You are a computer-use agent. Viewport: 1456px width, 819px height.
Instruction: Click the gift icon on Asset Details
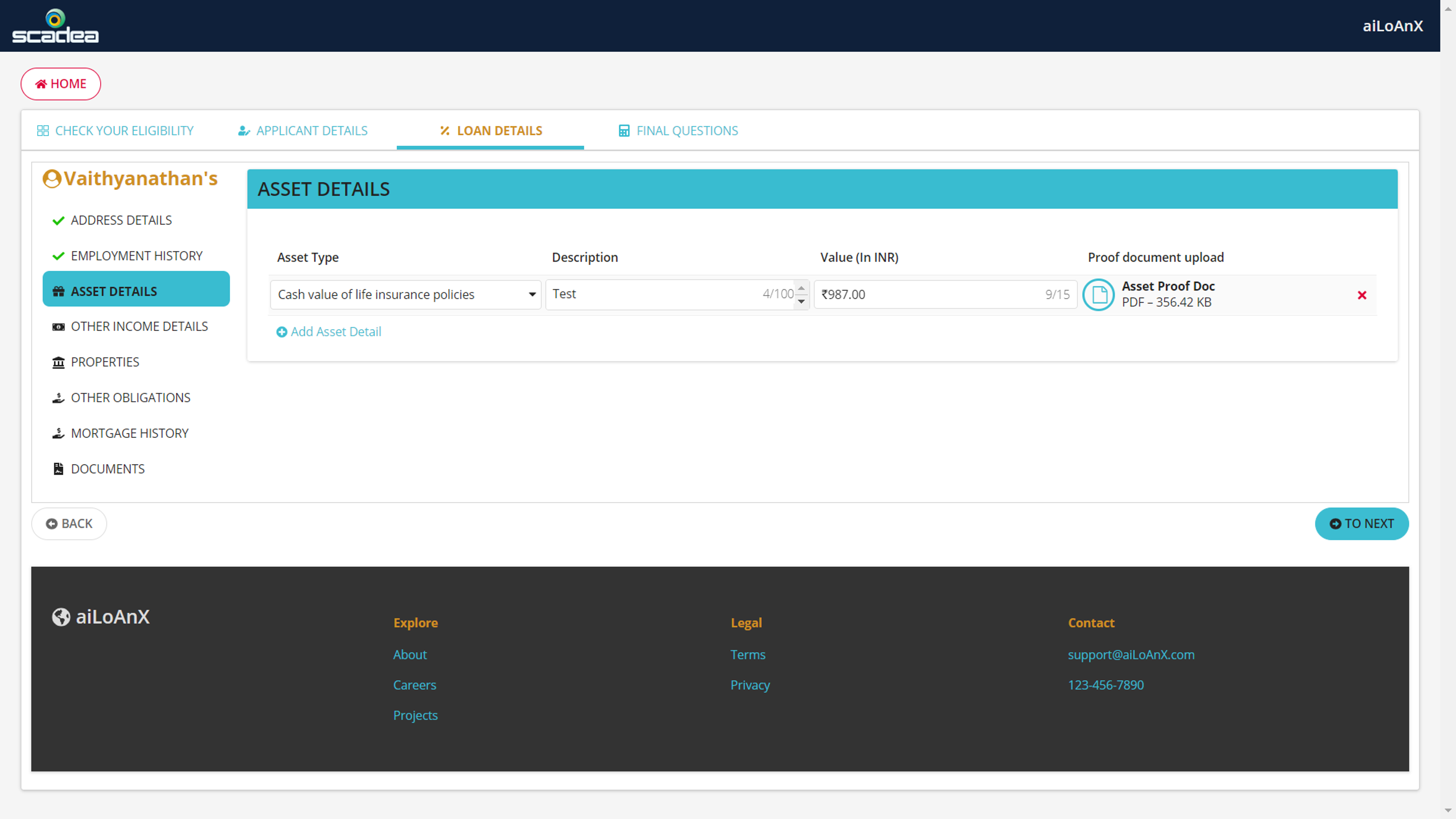(58, 292)
